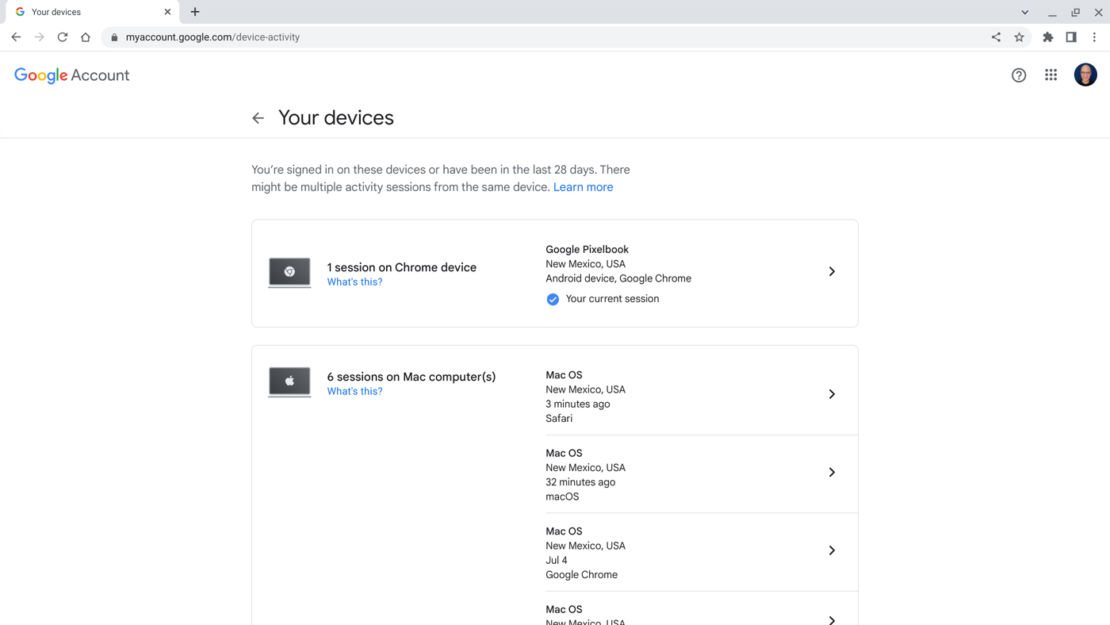The width and height of the screenshot is (1110, 625).
Task: Expand the Safari session from 3 minutes ago
Action: (832, 394)
